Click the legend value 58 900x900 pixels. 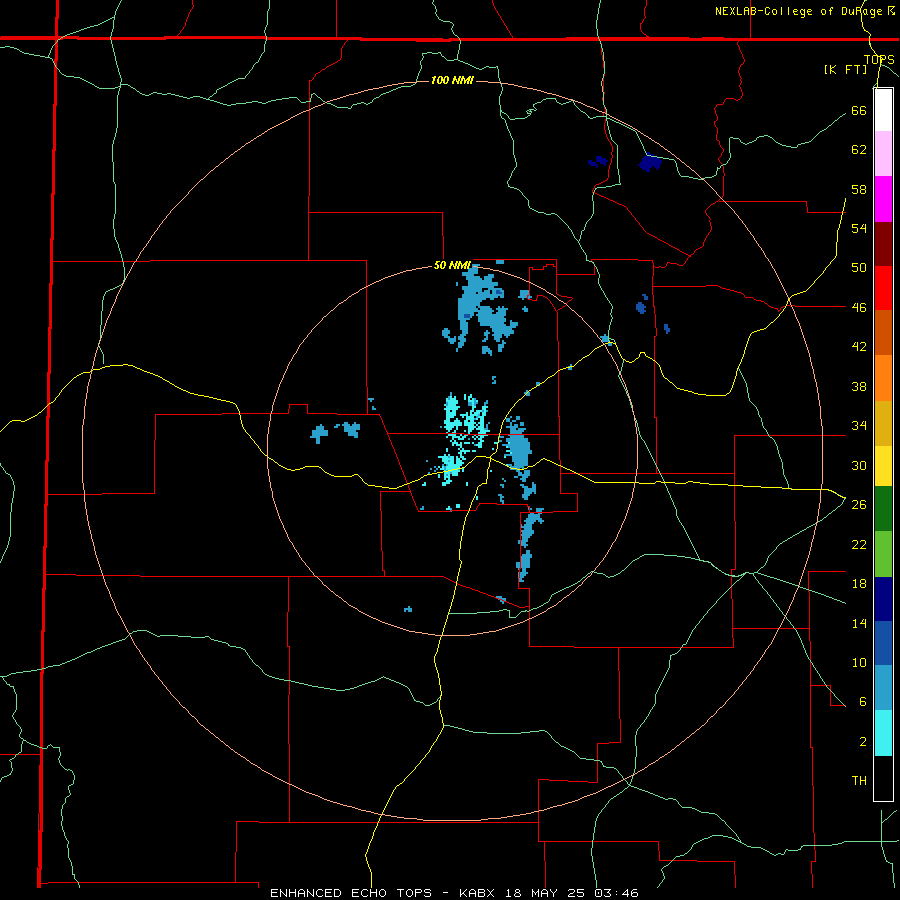[x=859, y=189]
